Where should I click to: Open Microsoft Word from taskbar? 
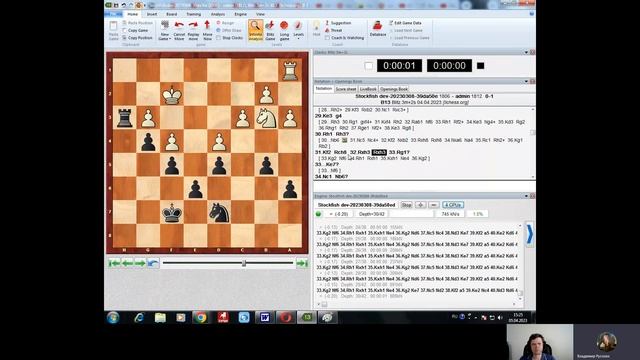(x=264, y=317)
